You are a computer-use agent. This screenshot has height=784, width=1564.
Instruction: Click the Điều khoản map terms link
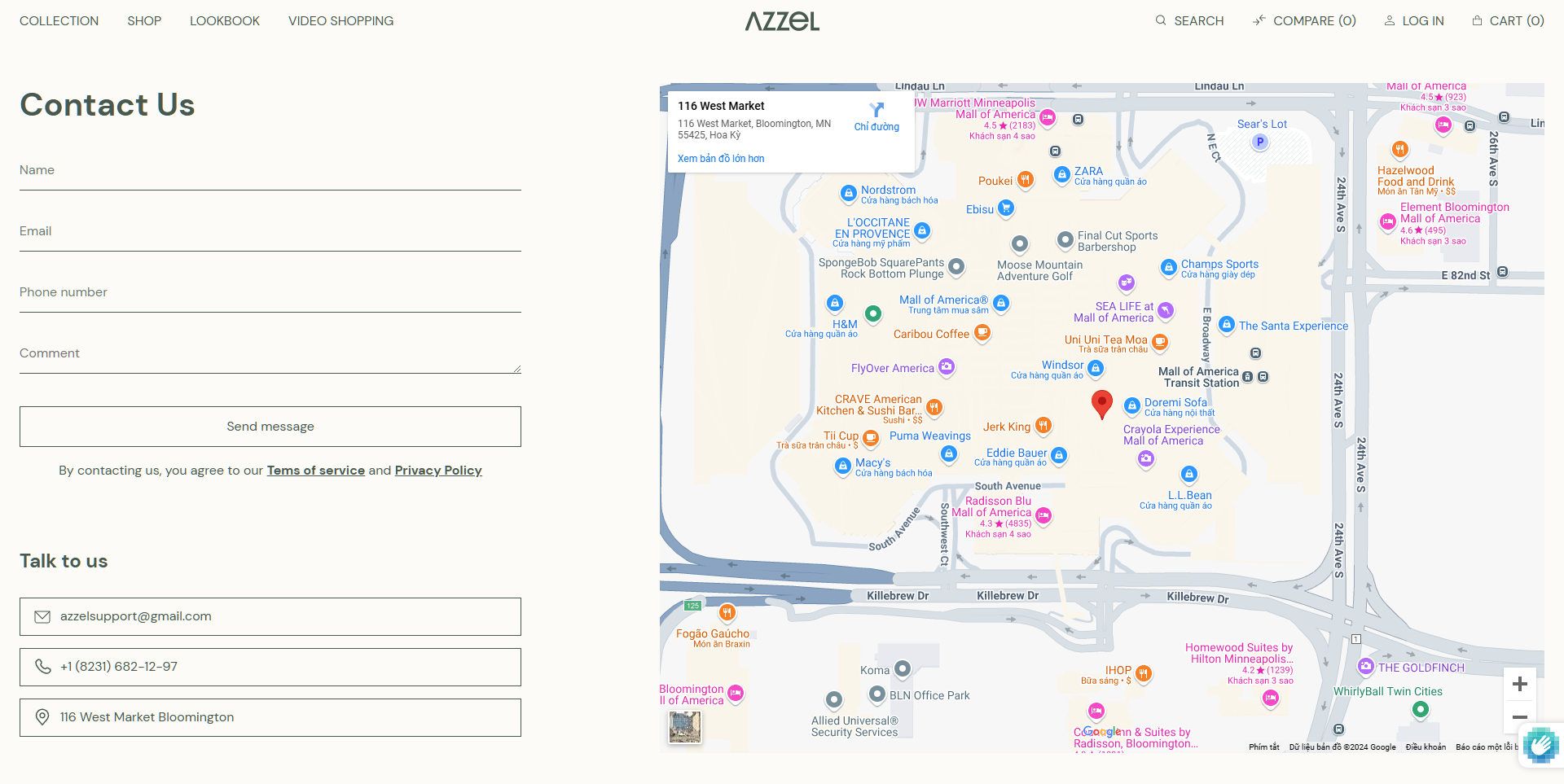(x=1426, y=747)
